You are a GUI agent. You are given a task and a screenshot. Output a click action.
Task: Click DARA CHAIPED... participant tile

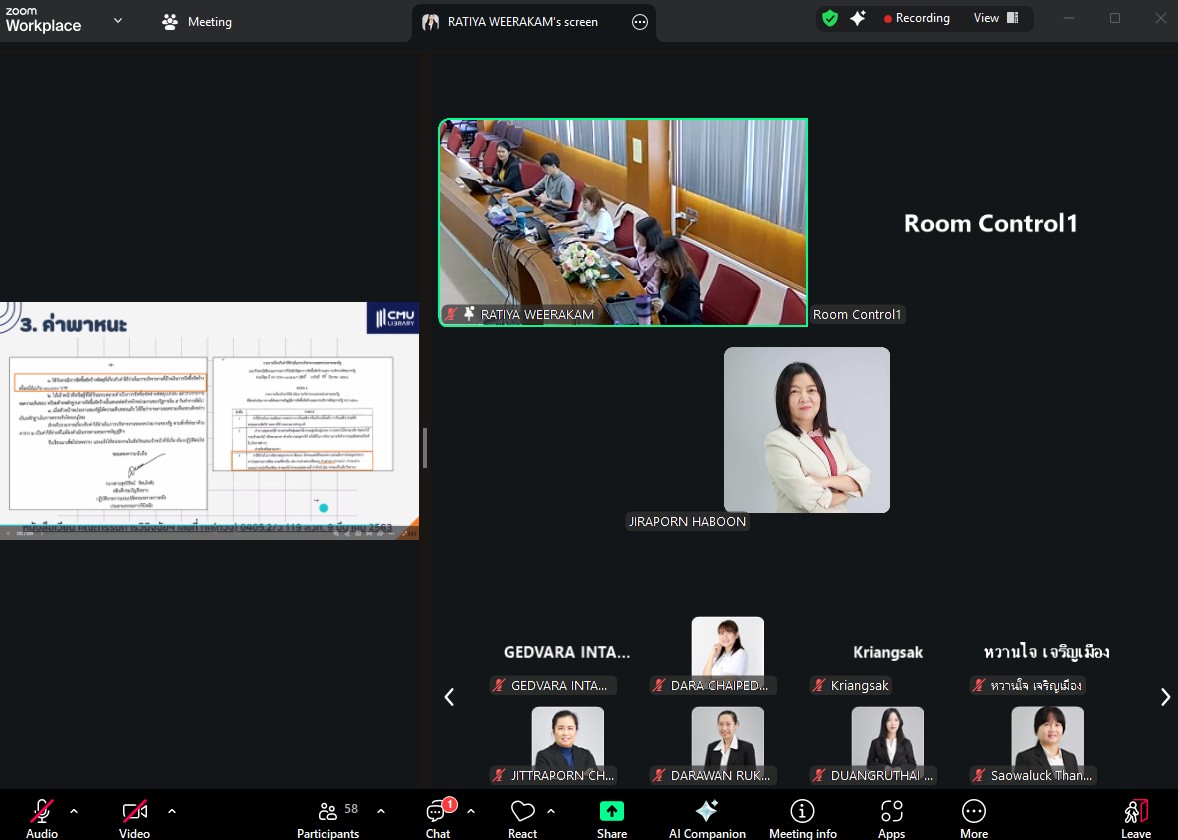(727, 655)
